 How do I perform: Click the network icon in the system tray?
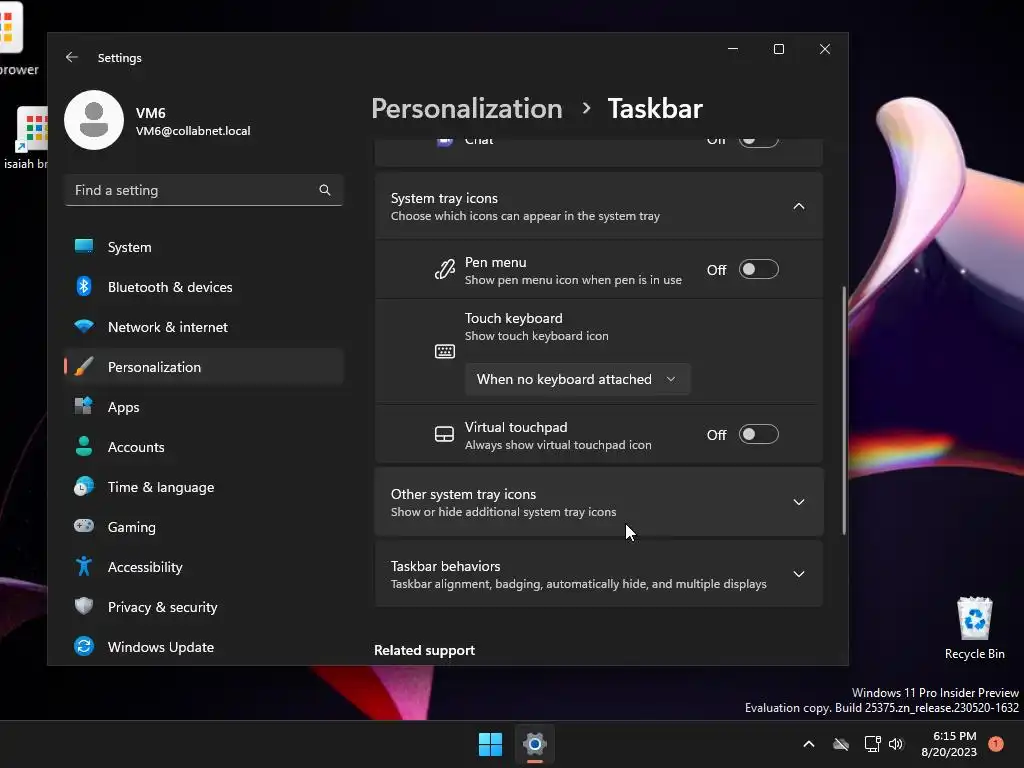point(872,744)
